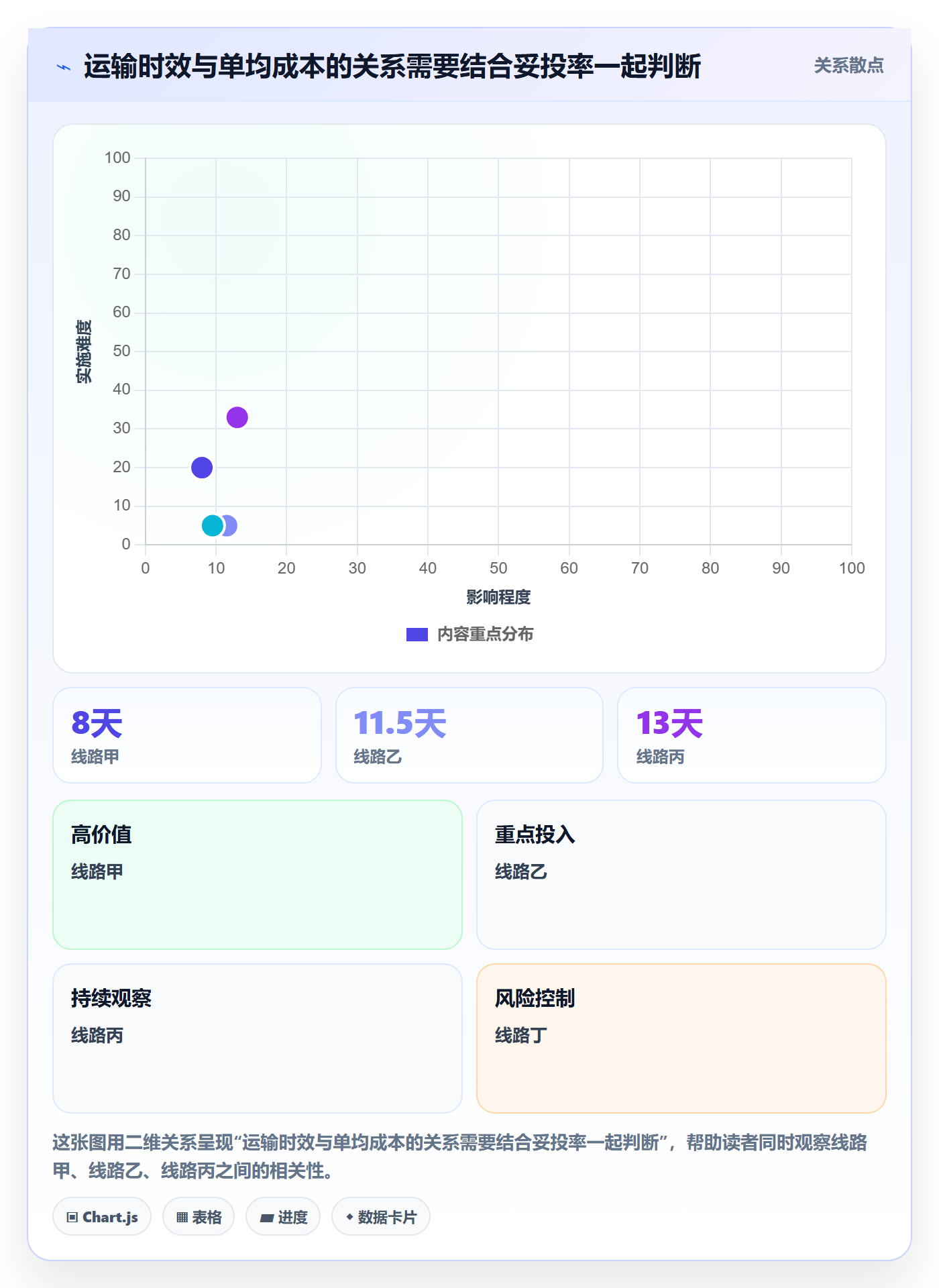Click 线路乙 label under the 11.5天 value
Screen dimensions: 939x1288
(x=378, y=757)
